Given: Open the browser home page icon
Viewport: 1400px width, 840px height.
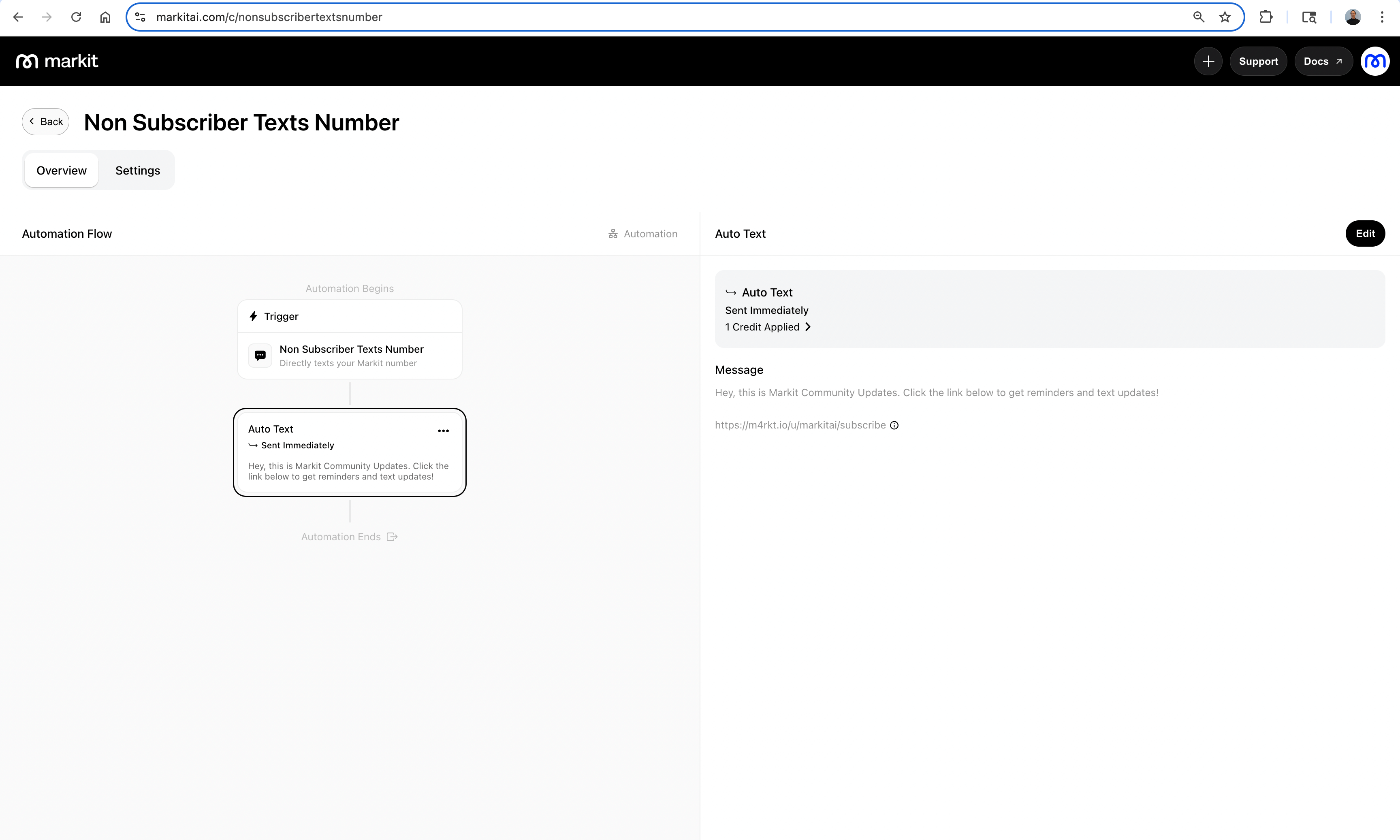Looking at the screenshot, I should click(105, 17).
